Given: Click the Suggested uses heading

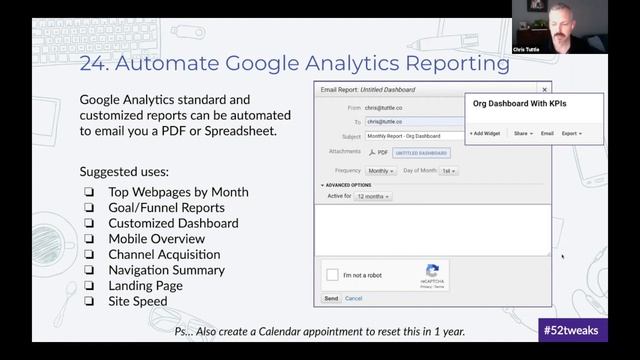Looking at the screenshot, I should coord(124,171).
